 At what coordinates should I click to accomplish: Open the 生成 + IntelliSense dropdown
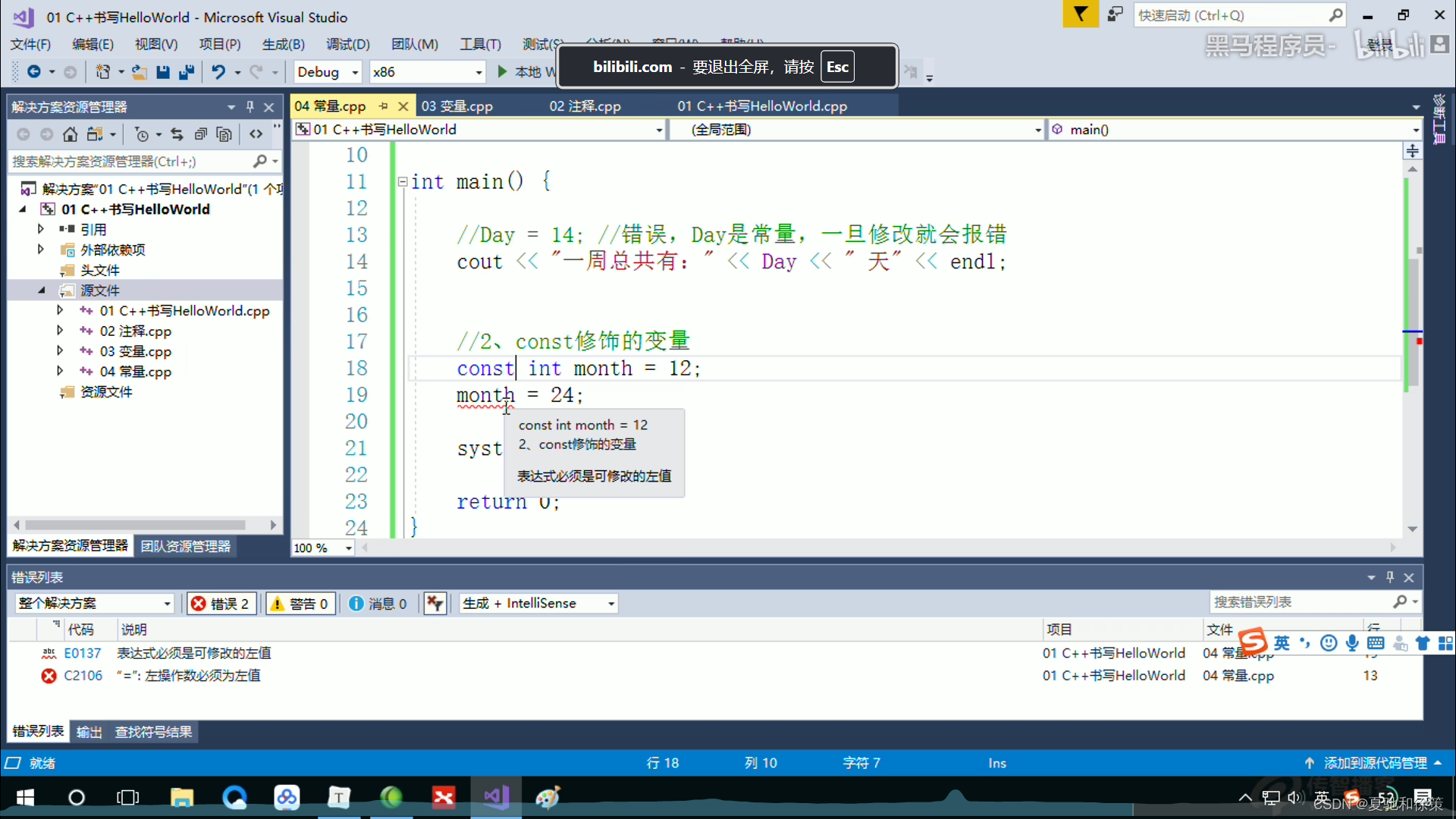pyautogui.click(x=538, y=604)
